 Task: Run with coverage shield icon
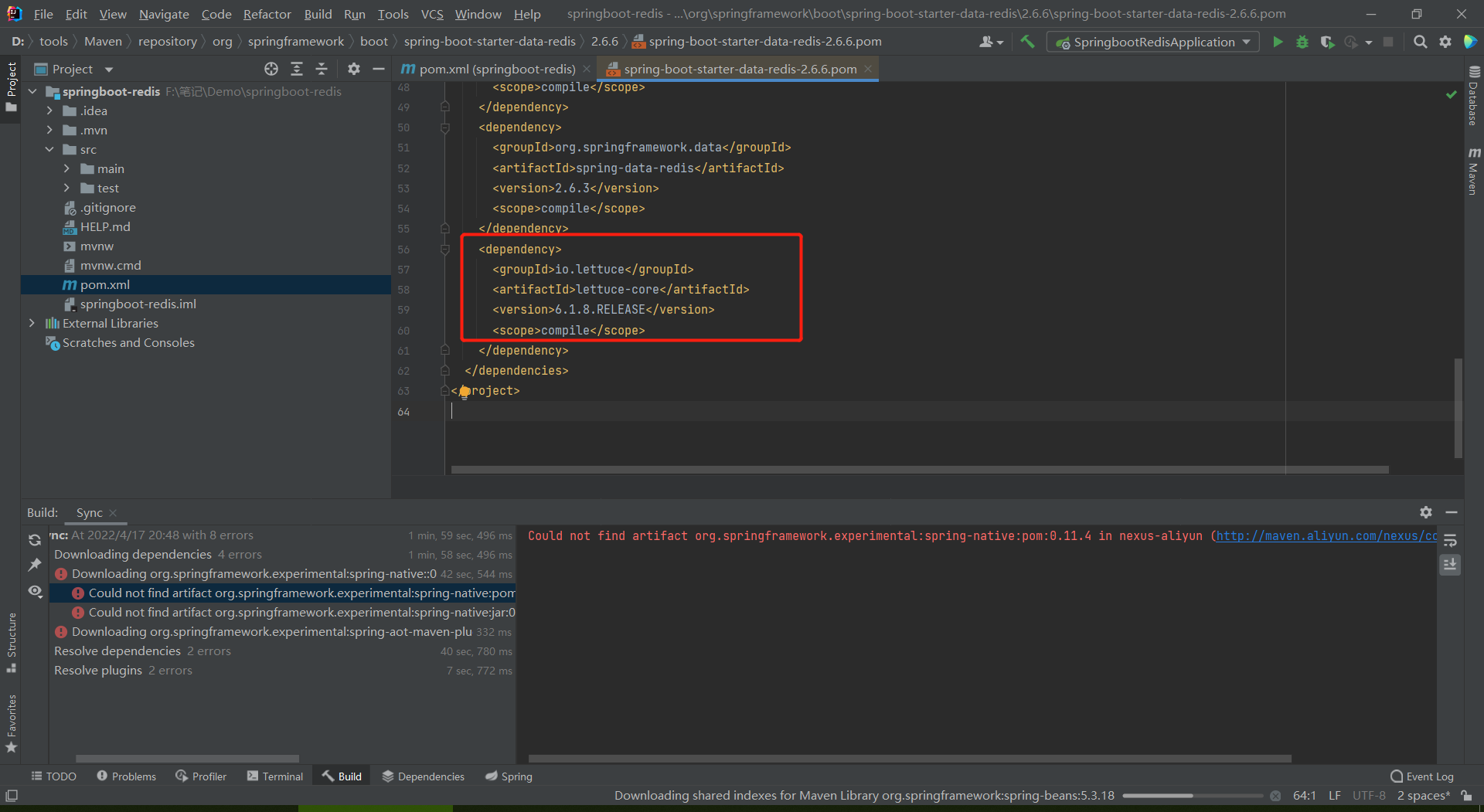1327,42
